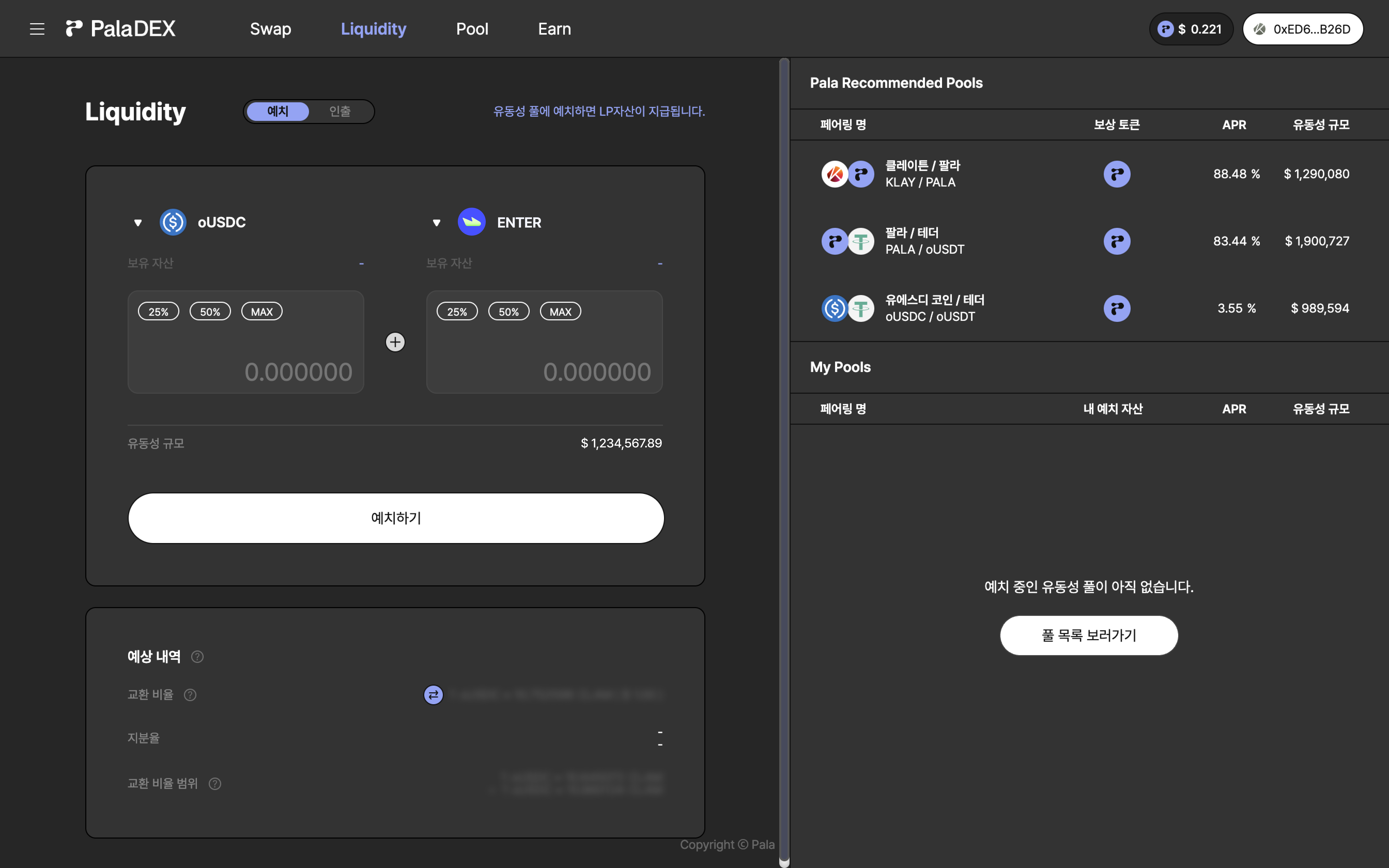This screenshot has width=1389, height=868.
Task: Click the $ 1,900,727 liquidity value
Action: 1317,241
